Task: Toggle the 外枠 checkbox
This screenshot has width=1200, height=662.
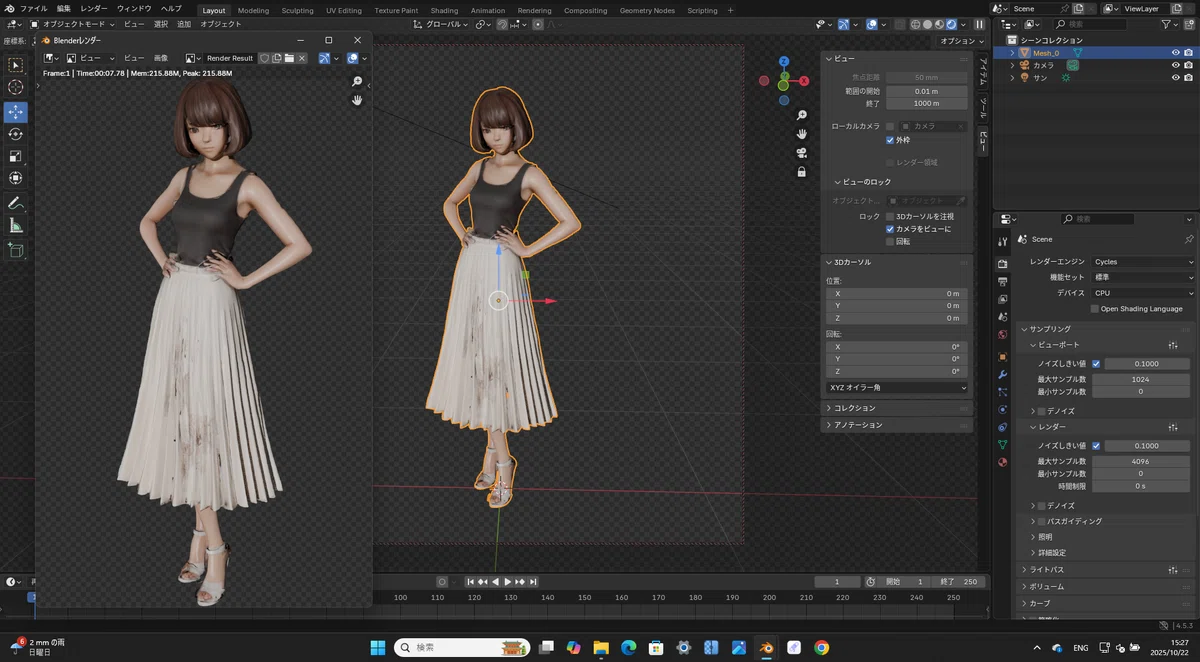Action: pyautogui.click(x=890, y=140)
